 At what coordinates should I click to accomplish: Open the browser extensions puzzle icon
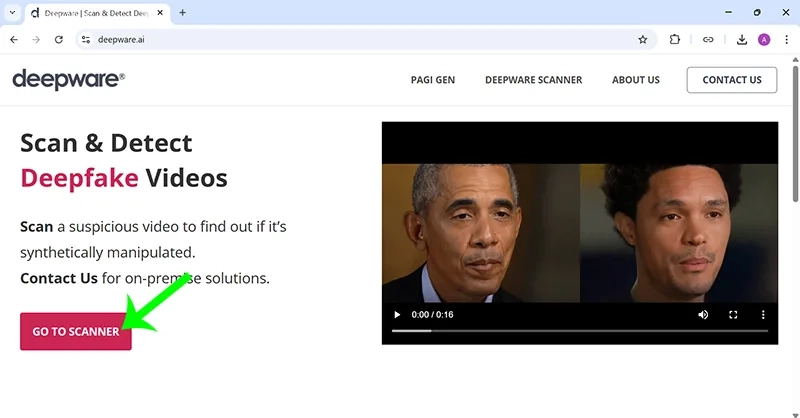675,39
